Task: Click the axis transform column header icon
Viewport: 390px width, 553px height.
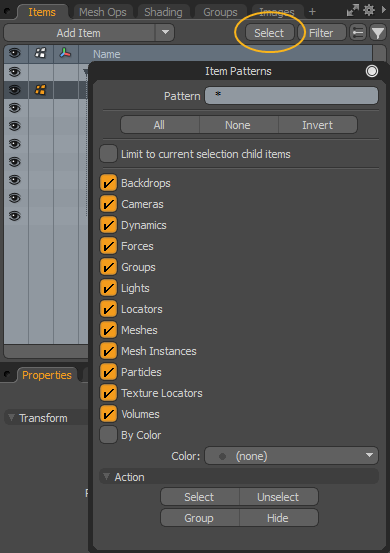Action: tap(65, 54)
